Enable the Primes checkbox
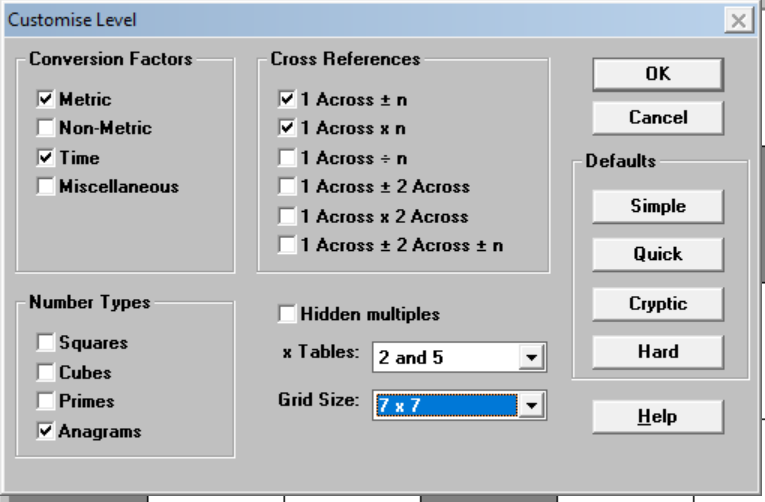Viewport: 765px width, 502px height. 46,402
